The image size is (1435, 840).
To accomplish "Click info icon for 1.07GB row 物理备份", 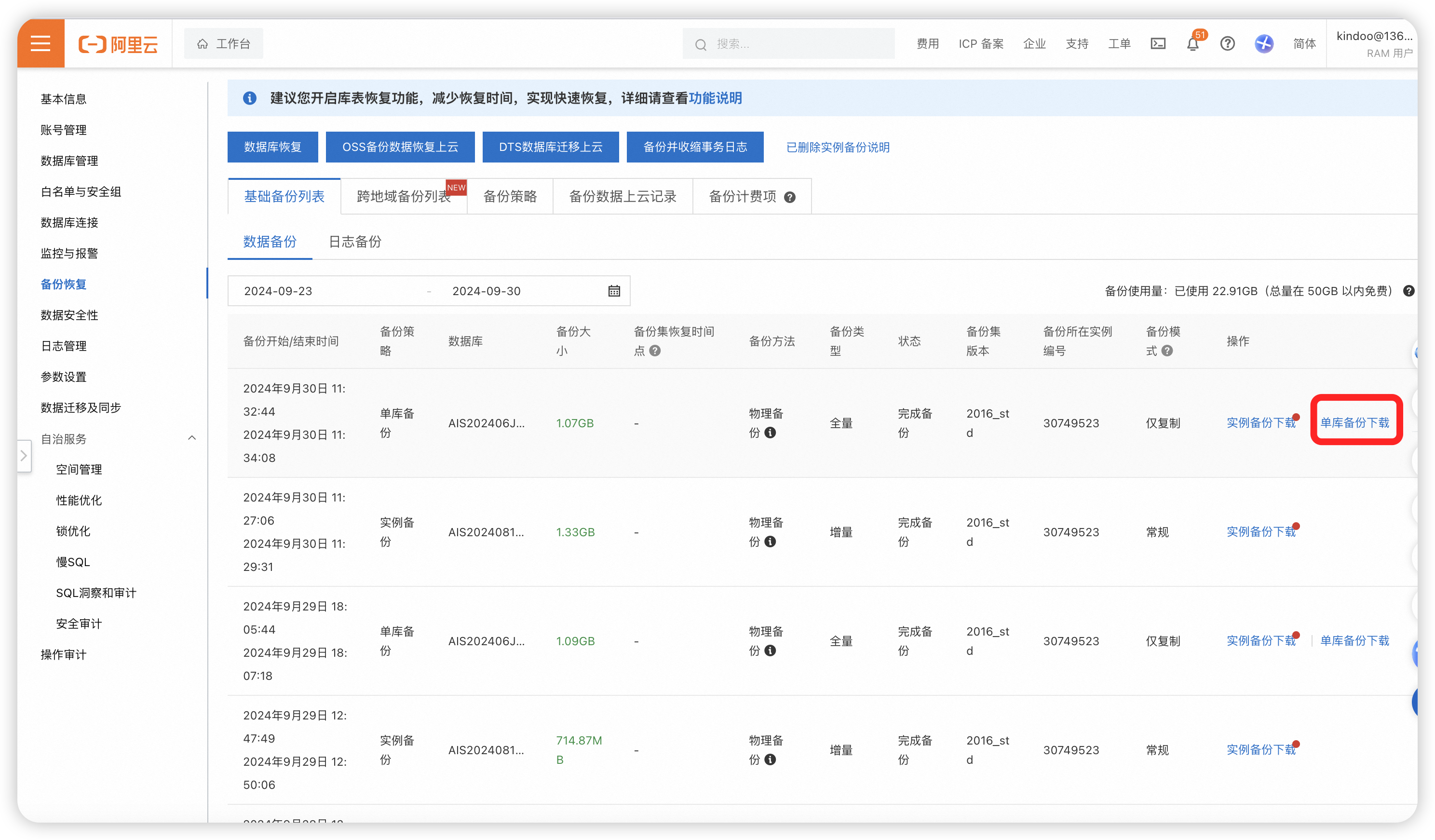I will [x=769, y=433].
